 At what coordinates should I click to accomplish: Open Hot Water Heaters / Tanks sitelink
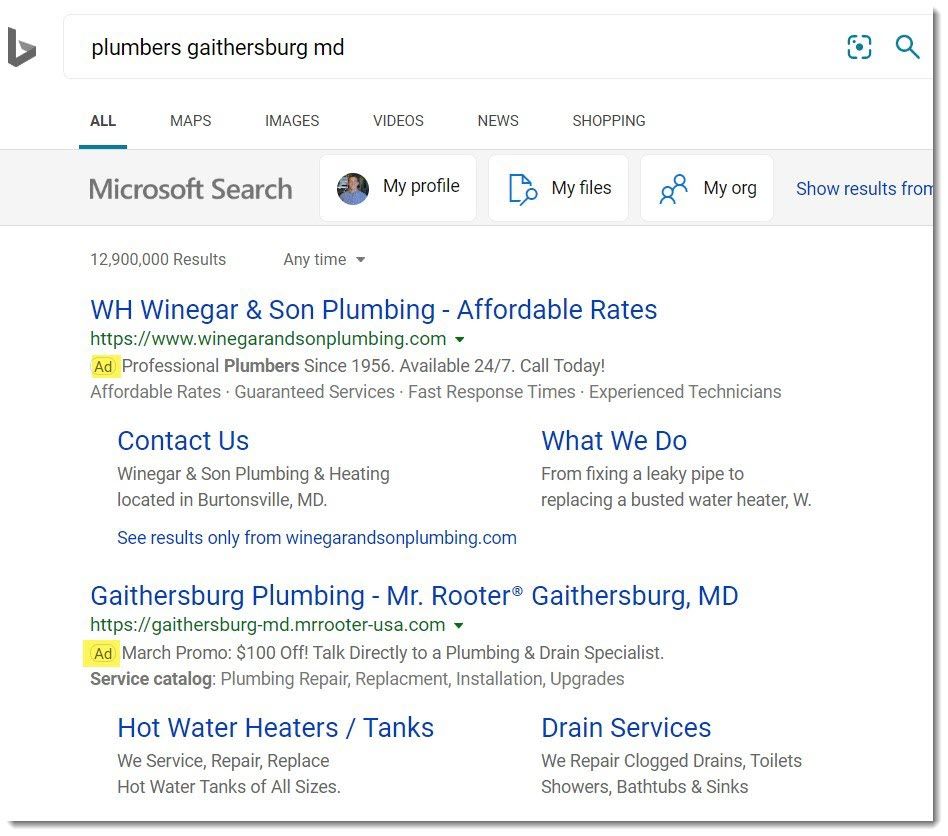[x=275, y=728]
